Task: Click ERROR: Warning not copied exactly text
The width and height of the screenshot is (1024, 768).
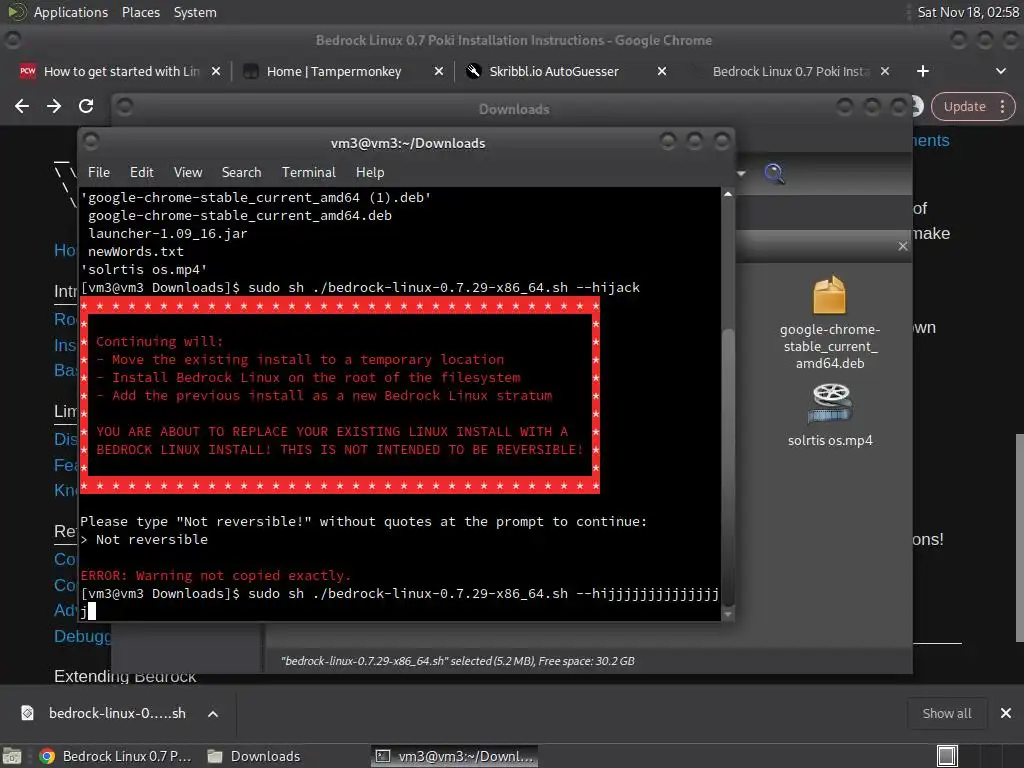Action: click(216, 575)
